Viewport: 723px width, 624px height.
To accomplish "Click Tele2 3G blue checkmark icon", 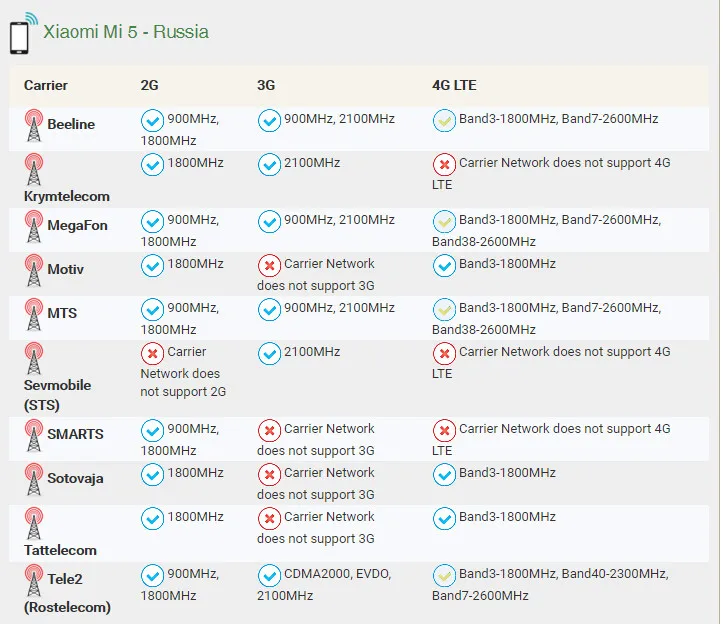I will 269,576.
